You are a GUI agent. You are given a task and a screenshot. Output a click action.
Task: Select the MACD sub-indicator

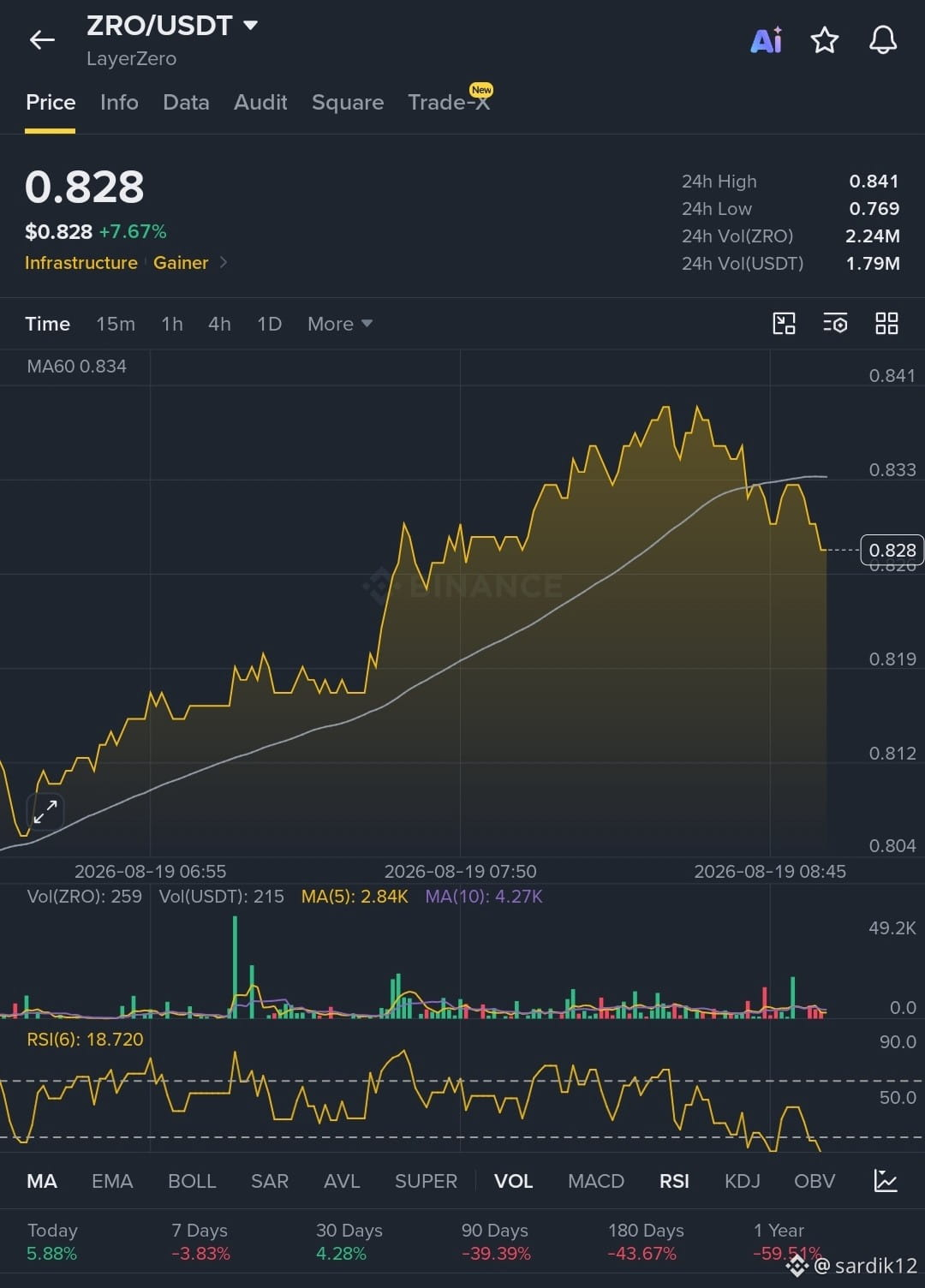pyautogui.click(x=596, y=1181)
